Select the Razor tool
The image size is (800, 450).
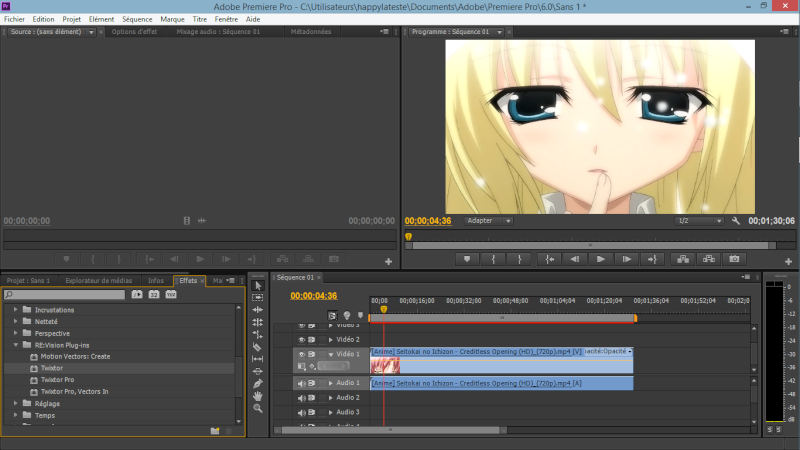point(258,347)
